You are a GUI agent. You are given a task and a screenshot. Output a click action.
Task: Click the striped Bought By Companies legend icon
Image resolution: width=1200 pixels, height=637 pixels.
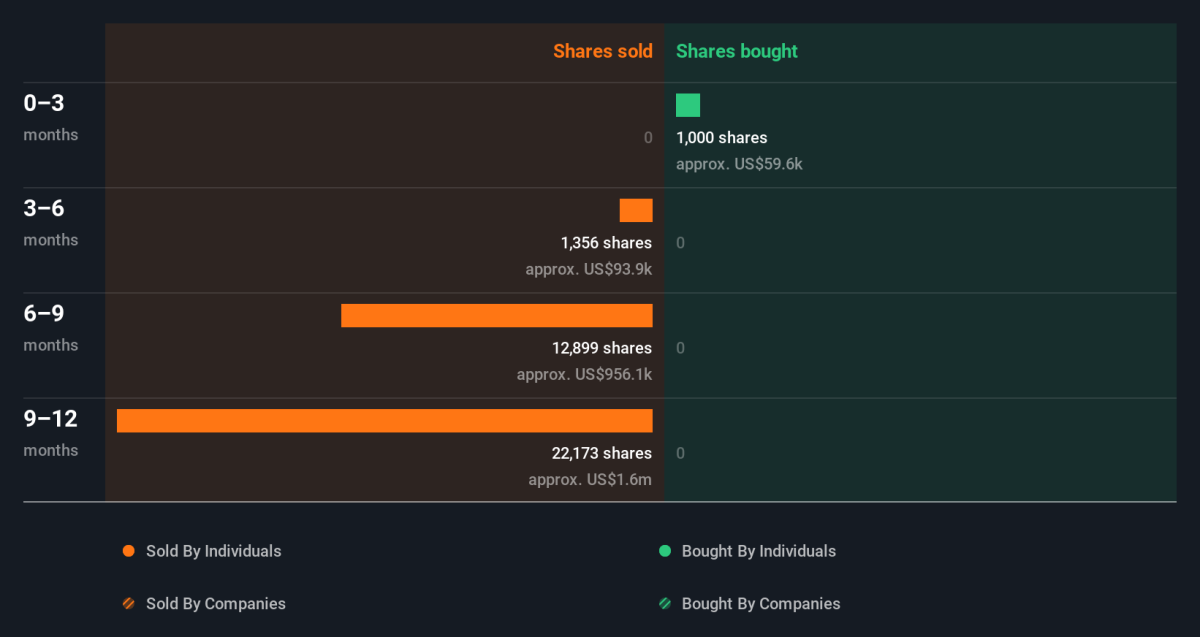point(664,604)
